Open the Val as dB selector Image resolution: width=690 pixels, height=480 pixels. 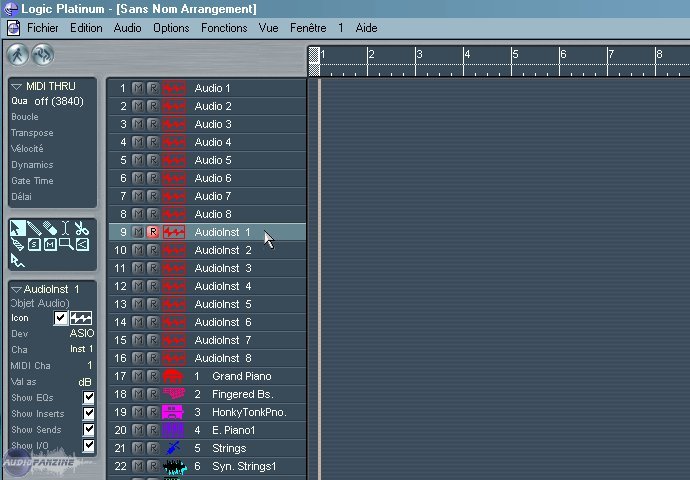[x=85, y=382]
